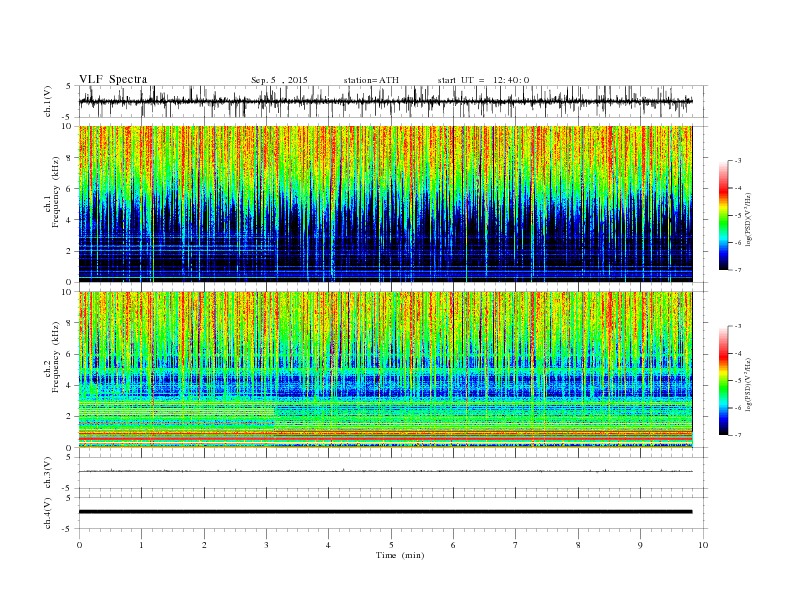
Task: Click inside the ch.1 spectrogram panel
Action: (385, 204)
